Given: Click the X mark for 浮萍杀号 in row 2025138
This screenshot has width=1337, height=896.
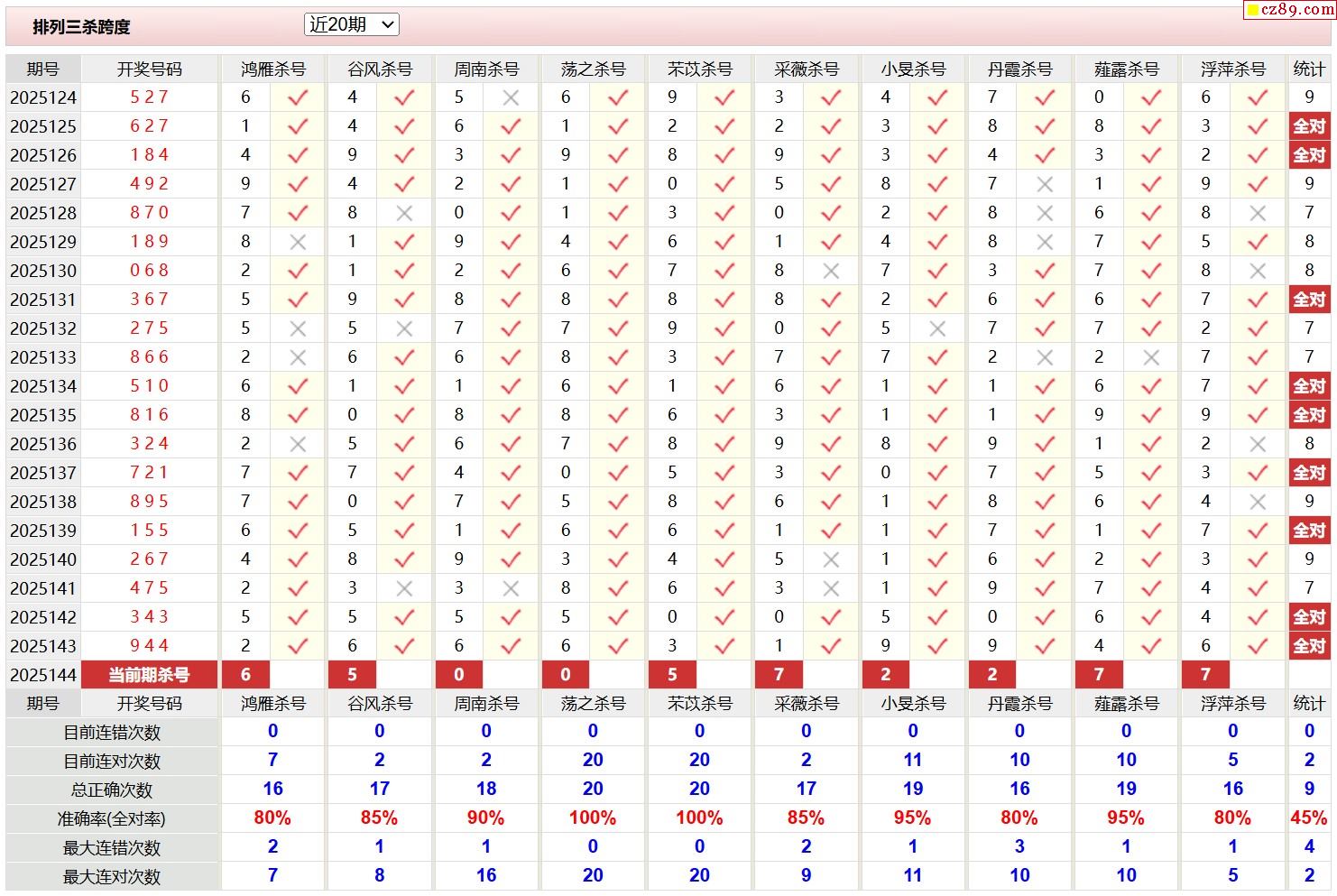Looking at the screenshot, I should (x=1258, y=502).
